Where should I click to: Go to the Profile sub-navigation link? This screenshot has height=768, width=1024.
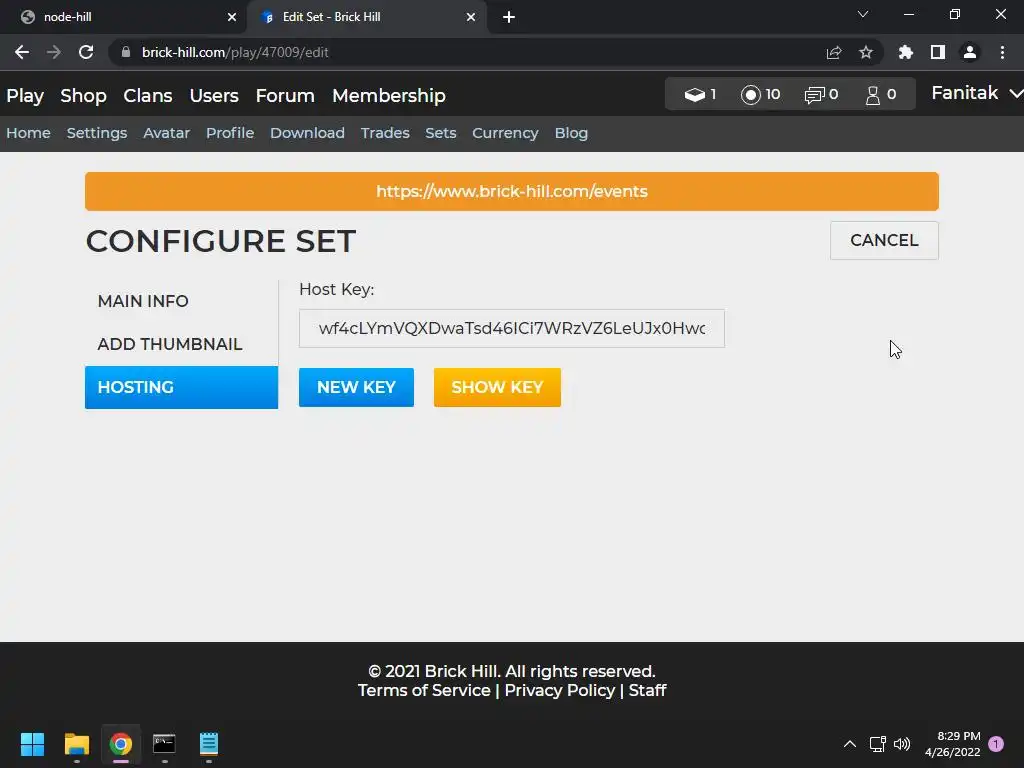coord(230,133)
